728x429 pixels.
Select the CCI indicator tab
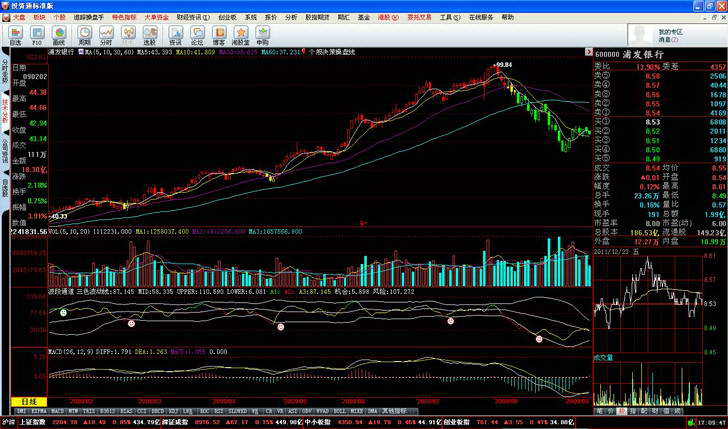[141, 411]
